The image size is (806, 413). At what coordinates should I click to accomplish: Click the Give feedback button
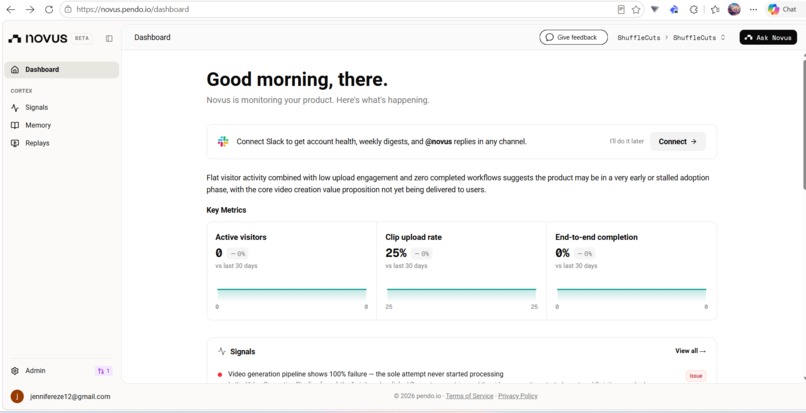click(x=573, y=37)
